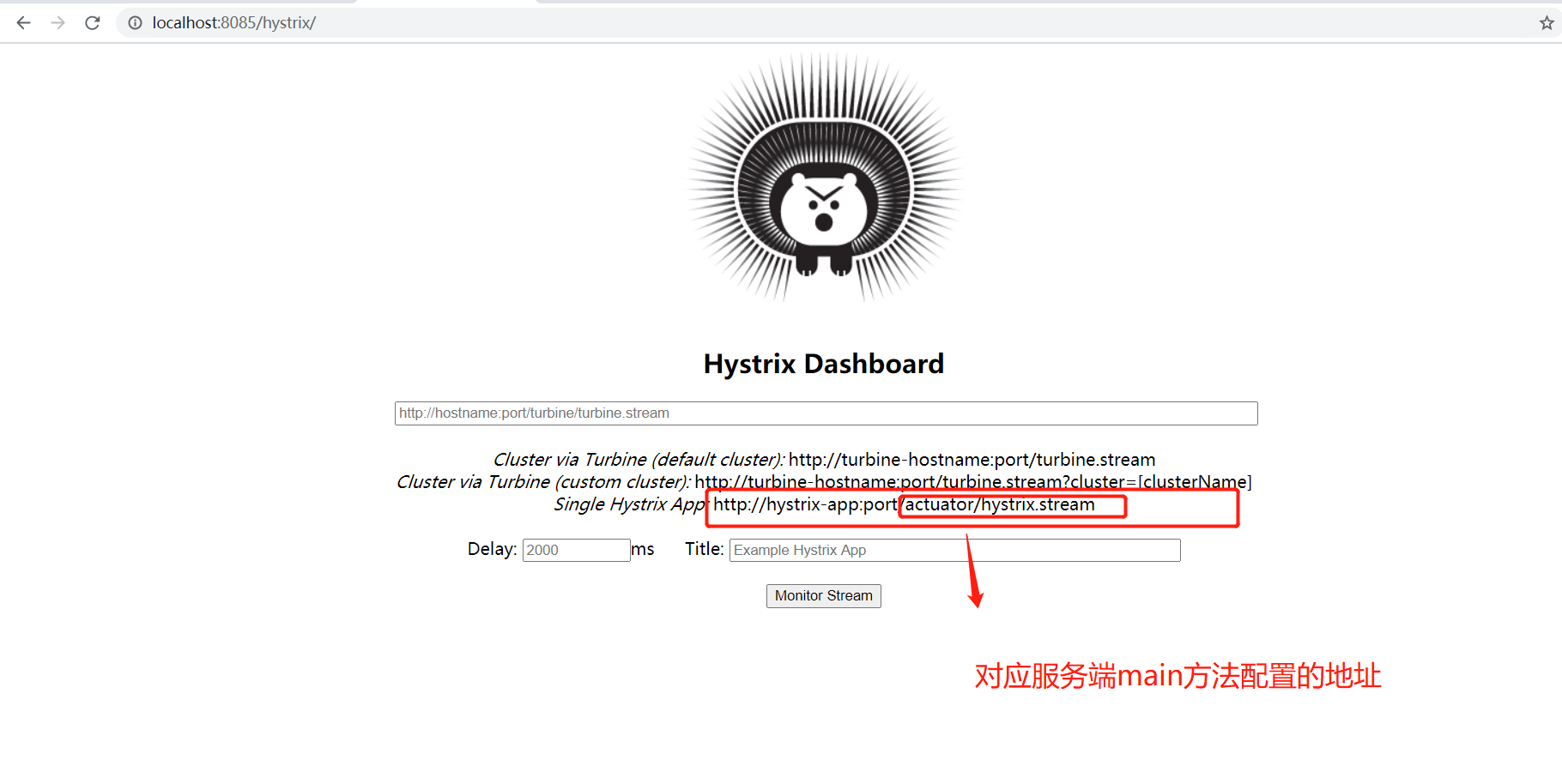Viewport: 1562px width, 784px height.
Task: Focus the turbine.stream URL input field
Action: coord(826,413)
